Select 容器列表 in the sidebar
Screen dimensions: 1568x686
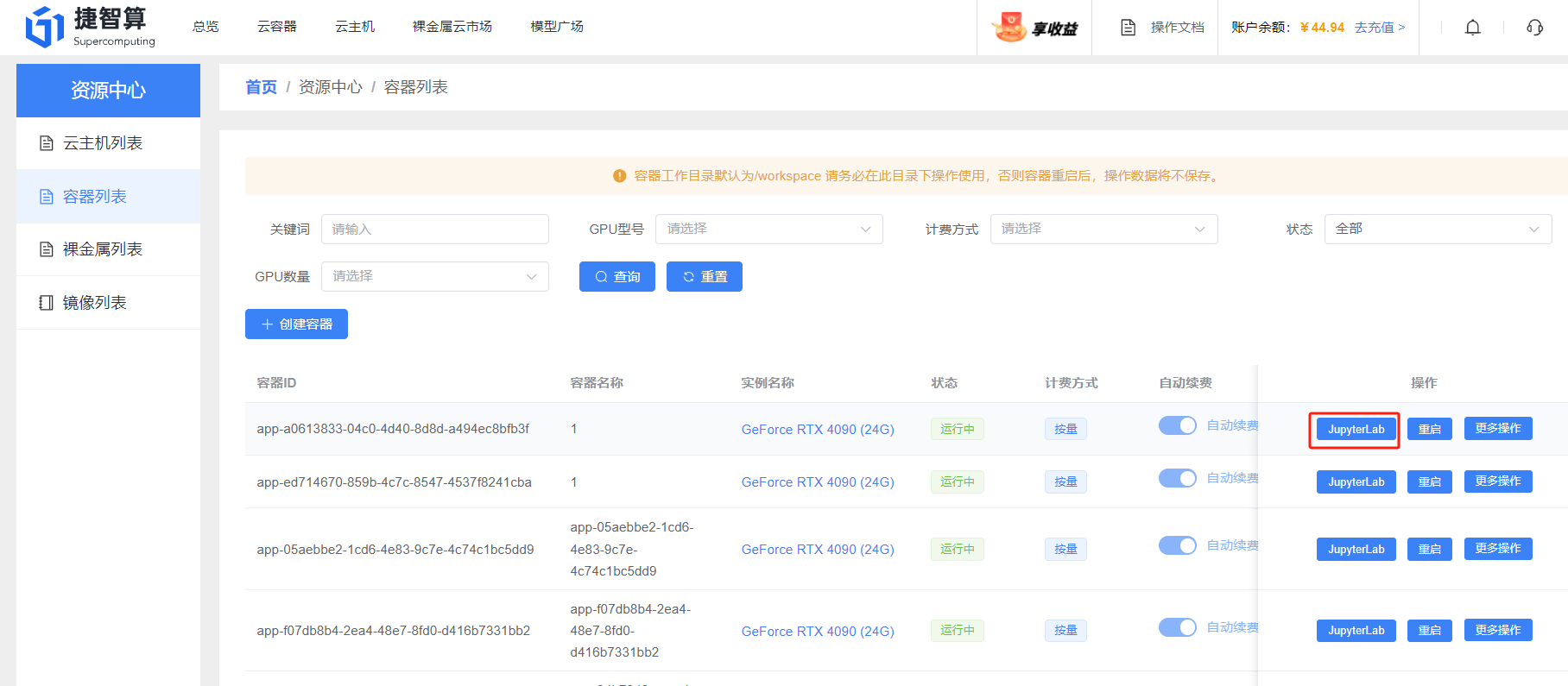click(108, 197)
